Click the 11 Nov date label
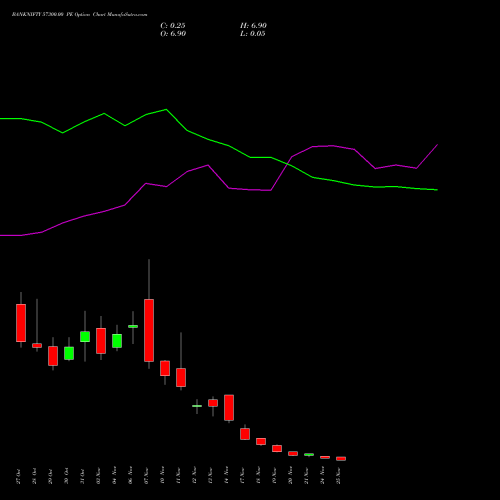500x500 pixels. tap(178, 476)
